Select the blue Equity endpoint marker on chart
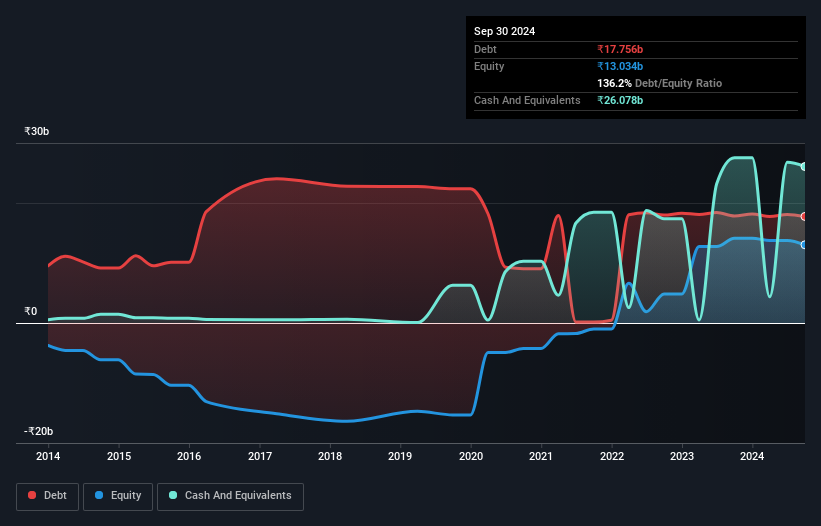The image size is (821, 526). click(803, 245)
